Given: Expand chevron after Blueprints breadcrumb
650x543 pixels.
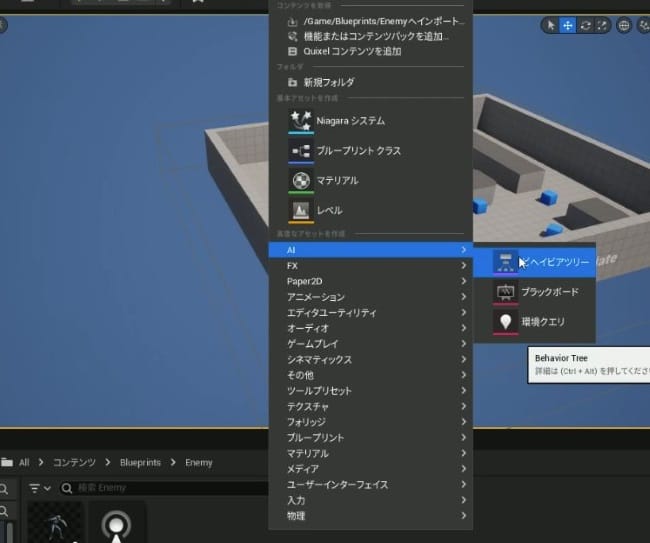Looking at the screenshot, I should tap(173, 462).
